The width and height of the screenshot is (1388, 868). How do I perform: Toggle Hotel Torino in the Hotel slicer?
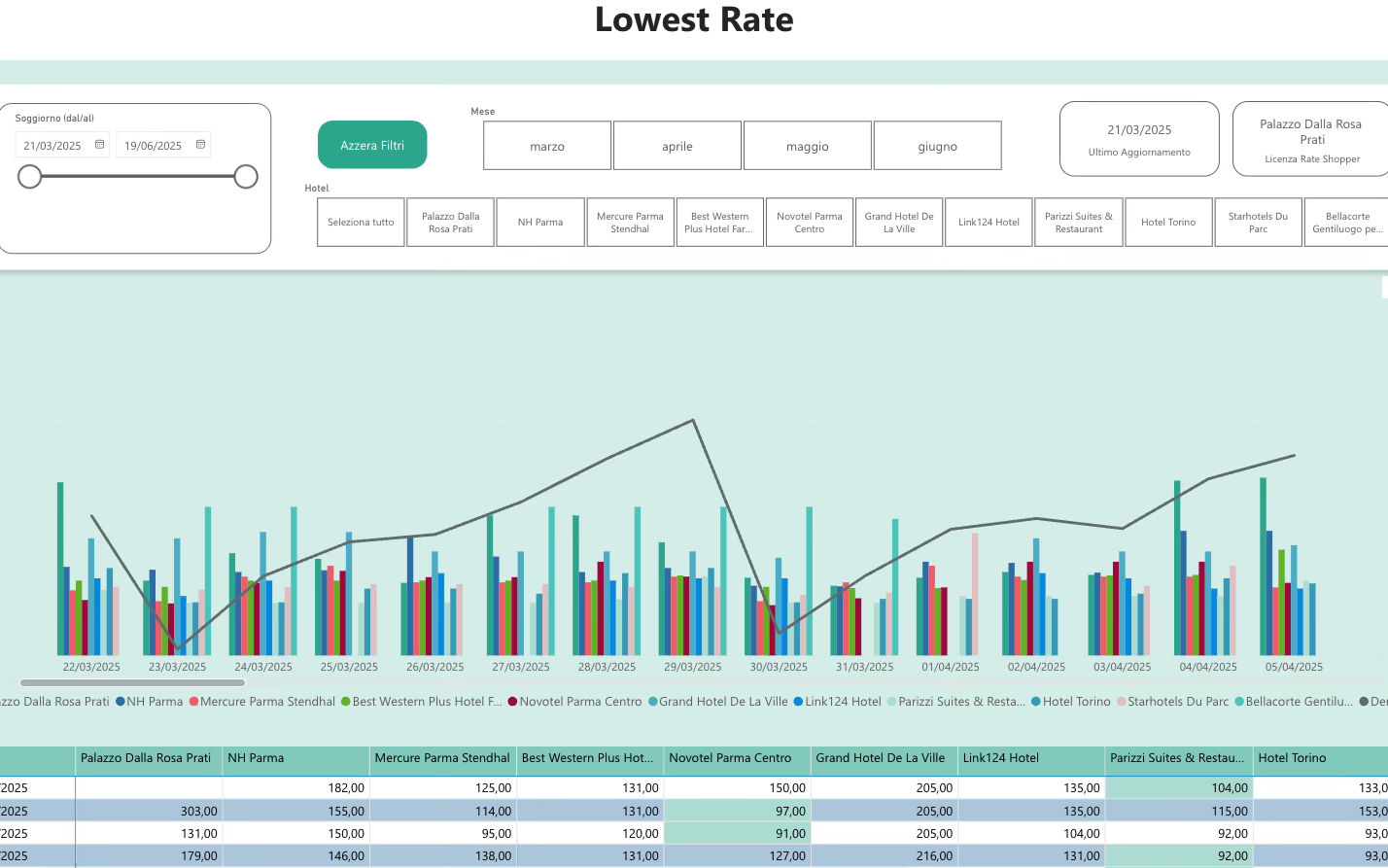click(1168, 223)
